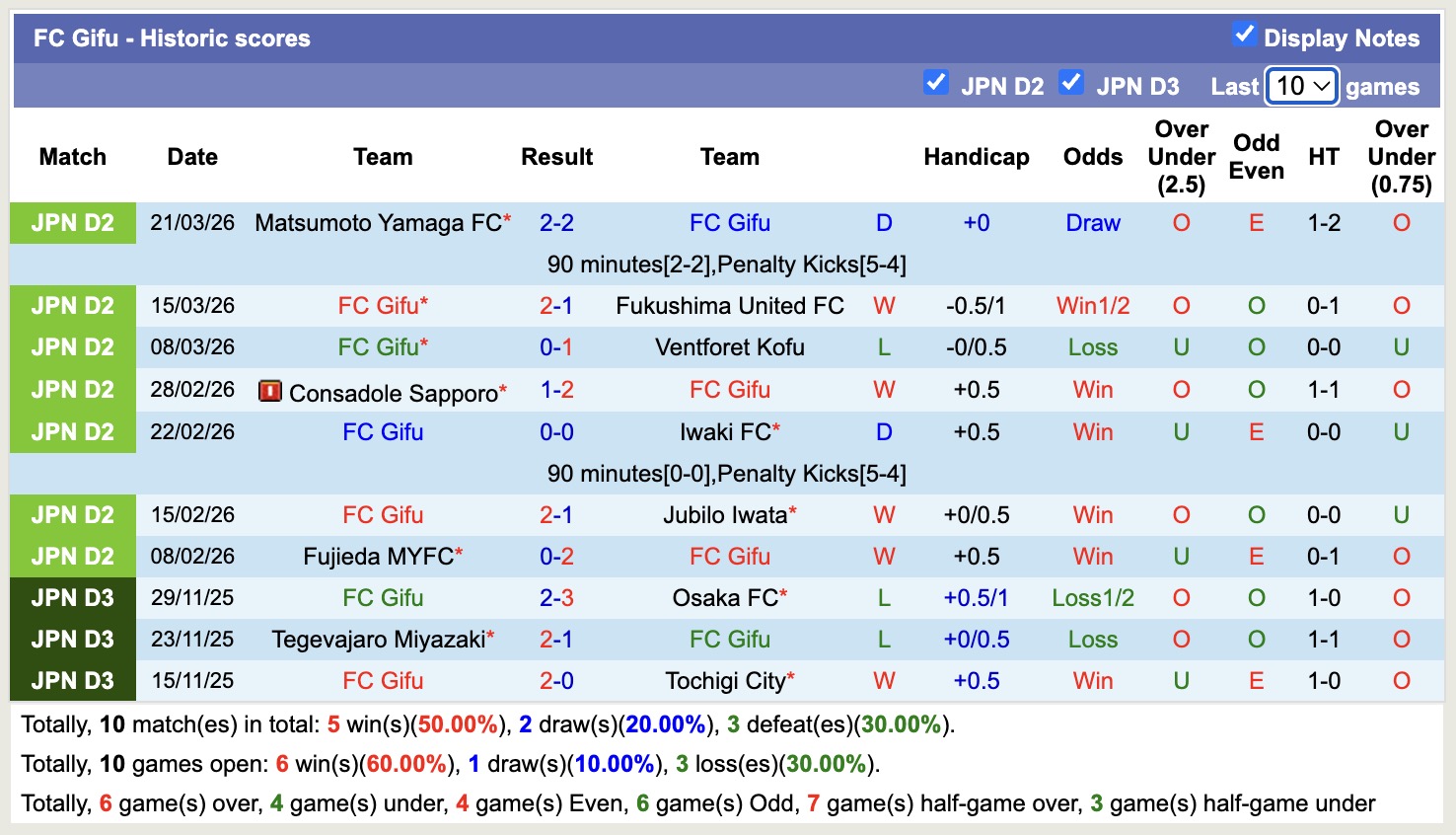The width and height of the screenshot is (1456, 835).
Task: Click the Tegevajaro Miyazaki team link
Action: [x=378, y=640]
